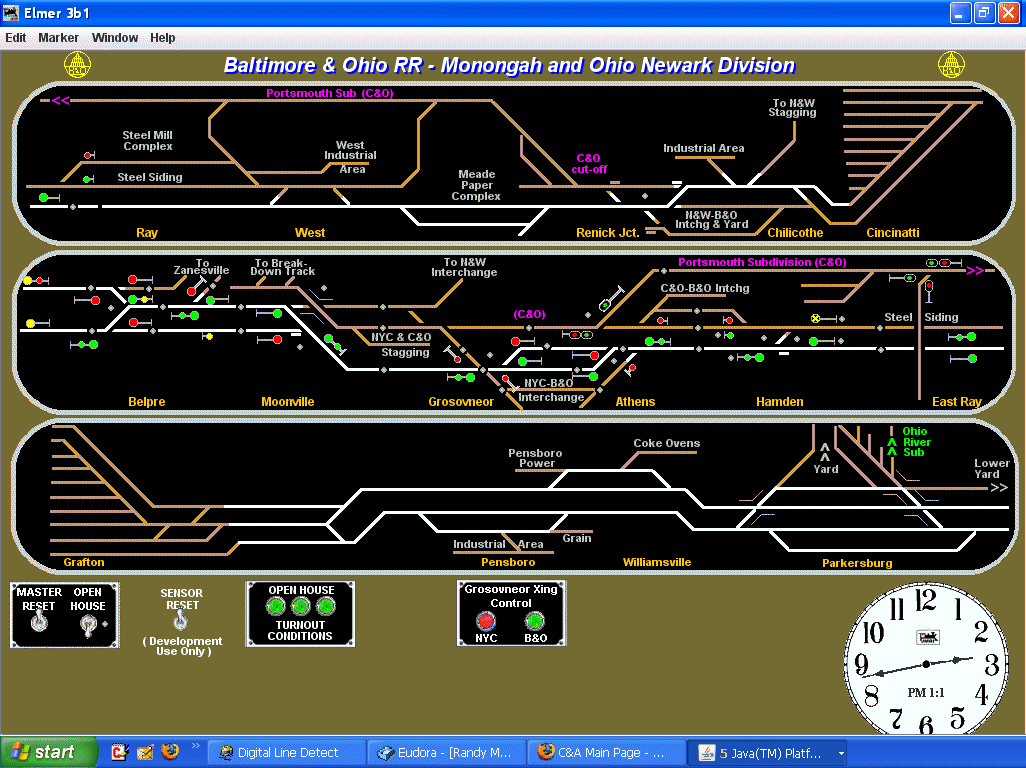
Task: Click the train icon in the title bar
Action: 10,13
